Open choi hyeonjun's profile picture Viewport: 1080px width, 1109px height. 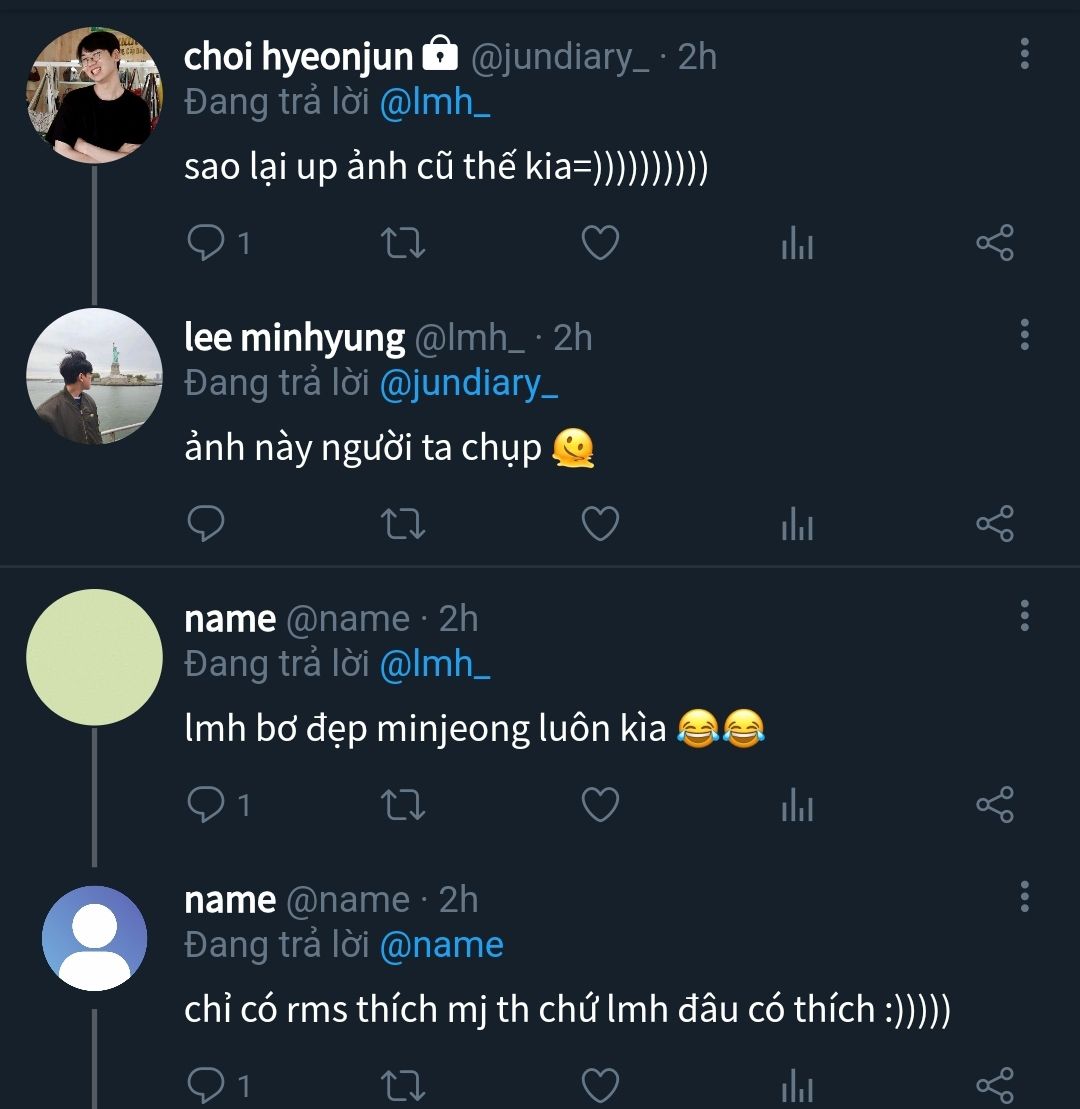94,95
